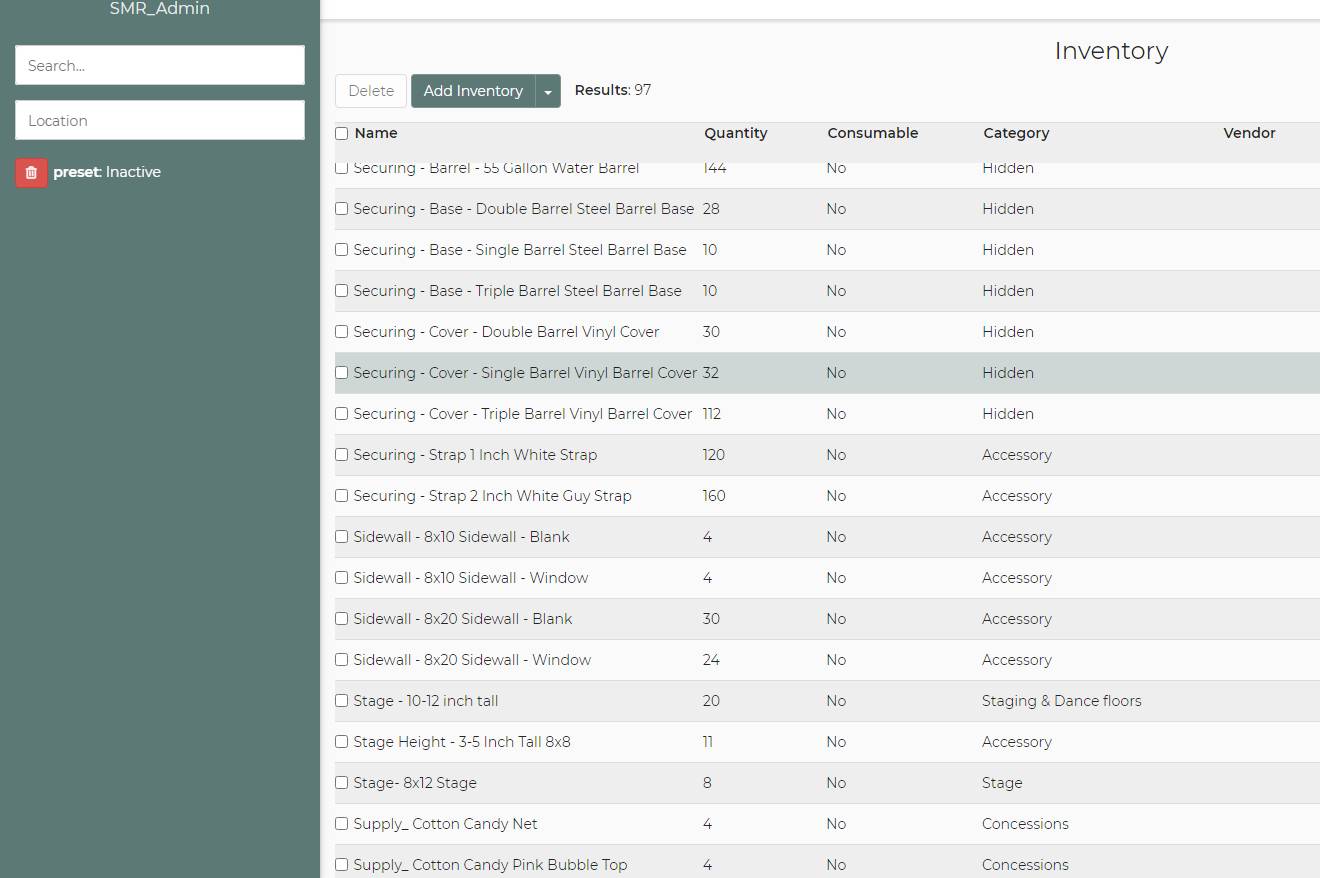
Task: Sort by the Quantity column header
Action: tap(735, 133)
